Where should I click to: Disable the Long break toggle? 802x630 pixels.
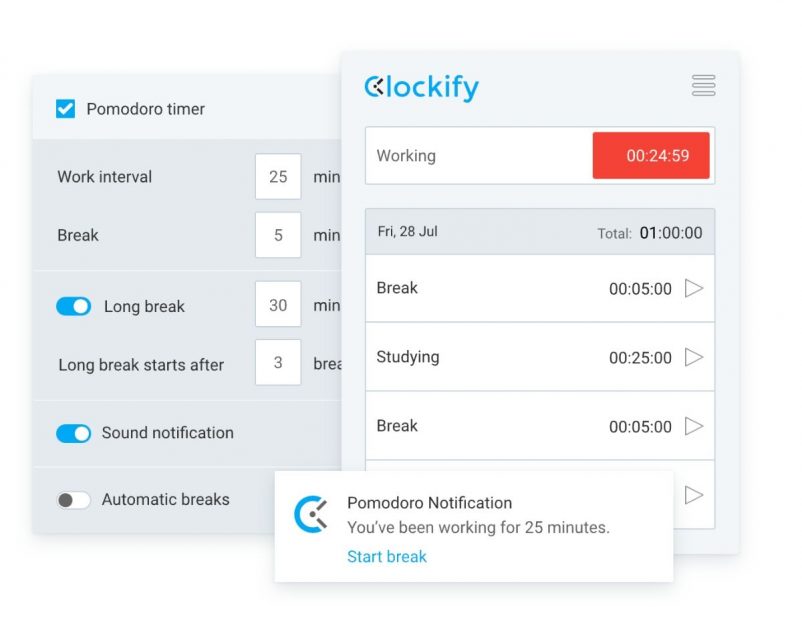tap(74, 307)
